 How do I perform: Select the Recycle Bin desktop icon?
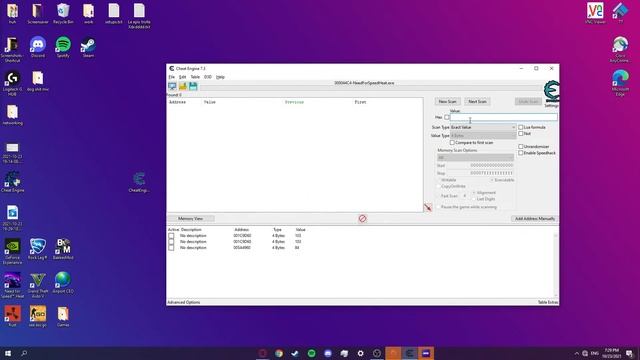(63, 13)
